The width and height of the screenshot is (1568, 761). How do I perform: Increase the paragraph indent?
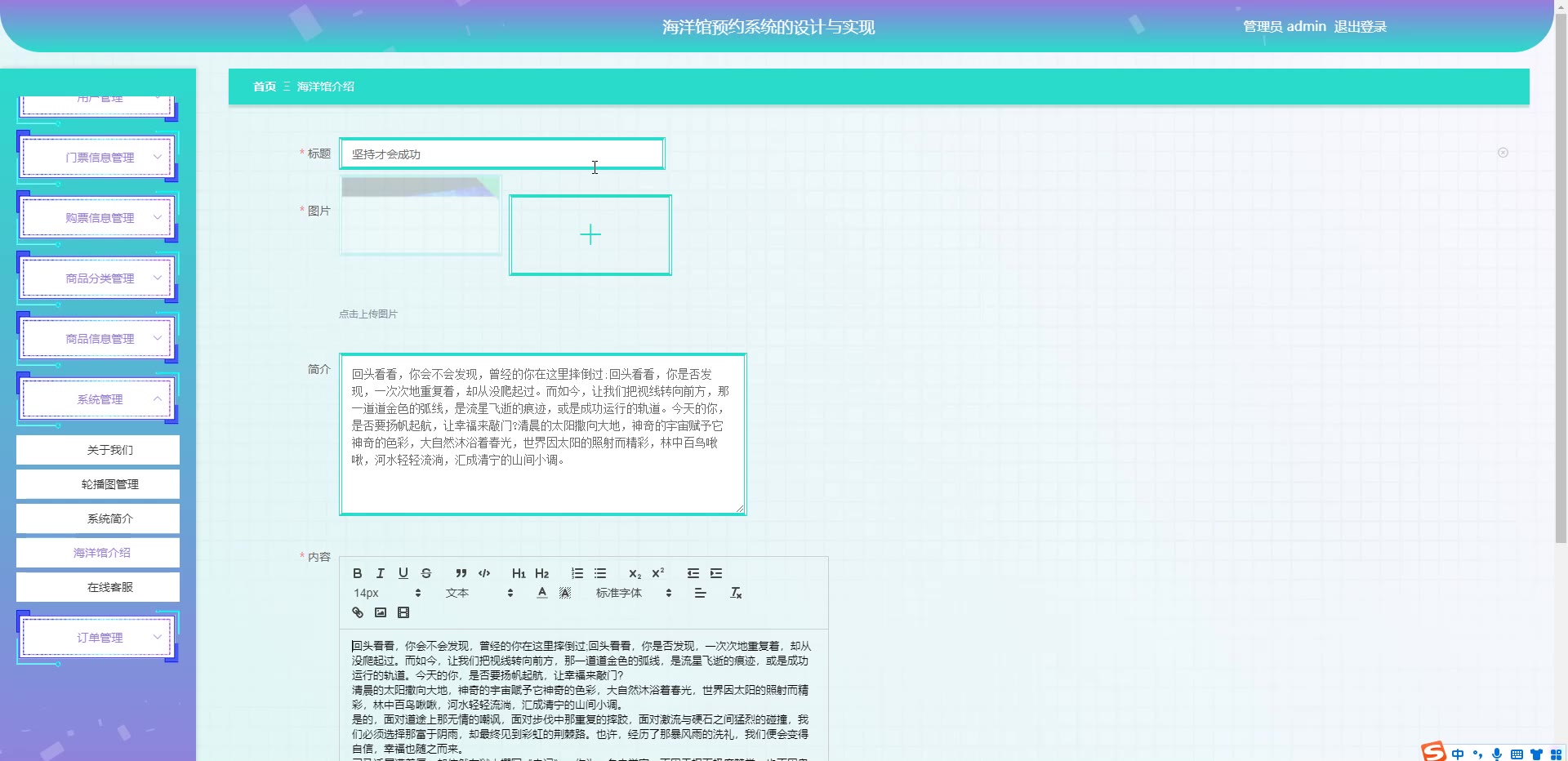[x=716, y=573]
